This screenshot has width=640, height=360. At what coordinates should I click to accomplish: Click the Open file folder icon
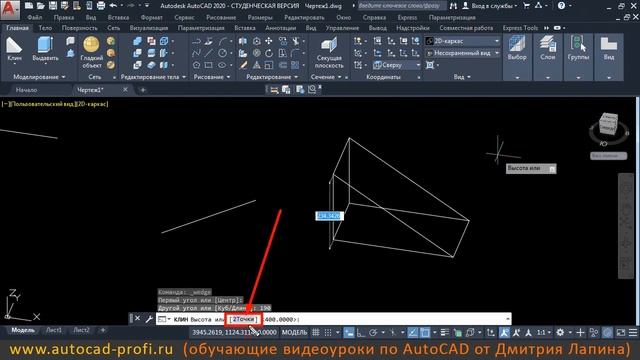pyautogui.click(x=41, y=6)
